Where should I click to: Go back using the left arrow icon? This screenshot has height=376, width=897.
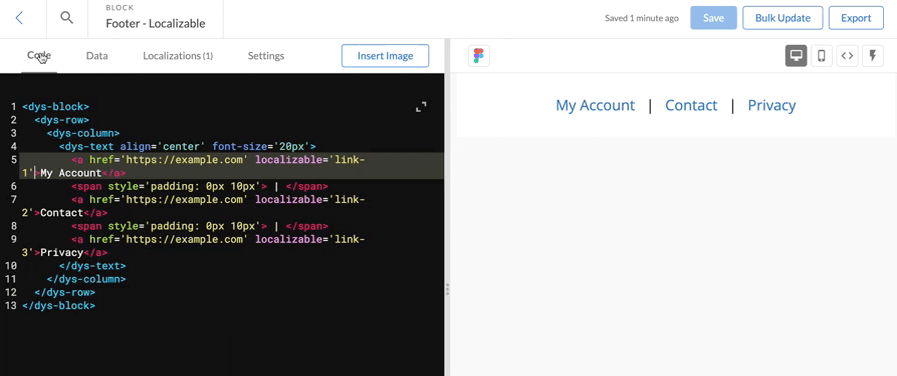pyautogui.click(x=19, y=18)
